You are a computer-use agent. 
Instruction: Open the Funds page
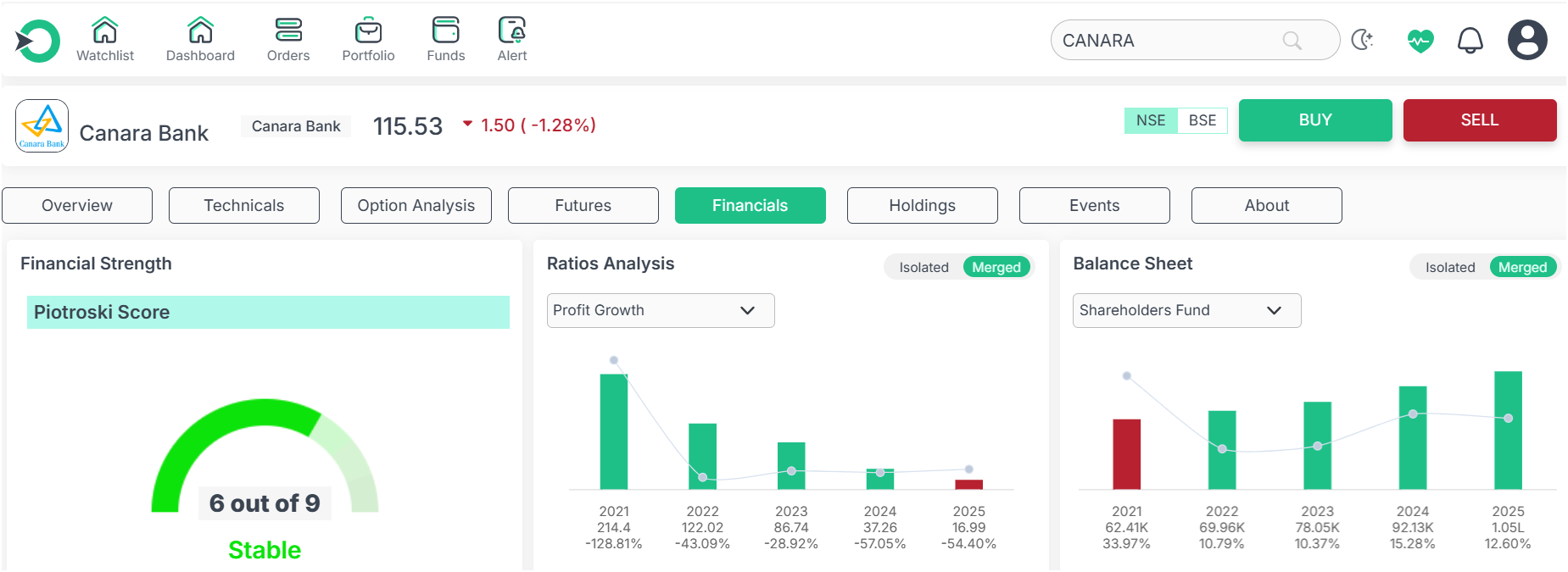[x=446, y=40]
